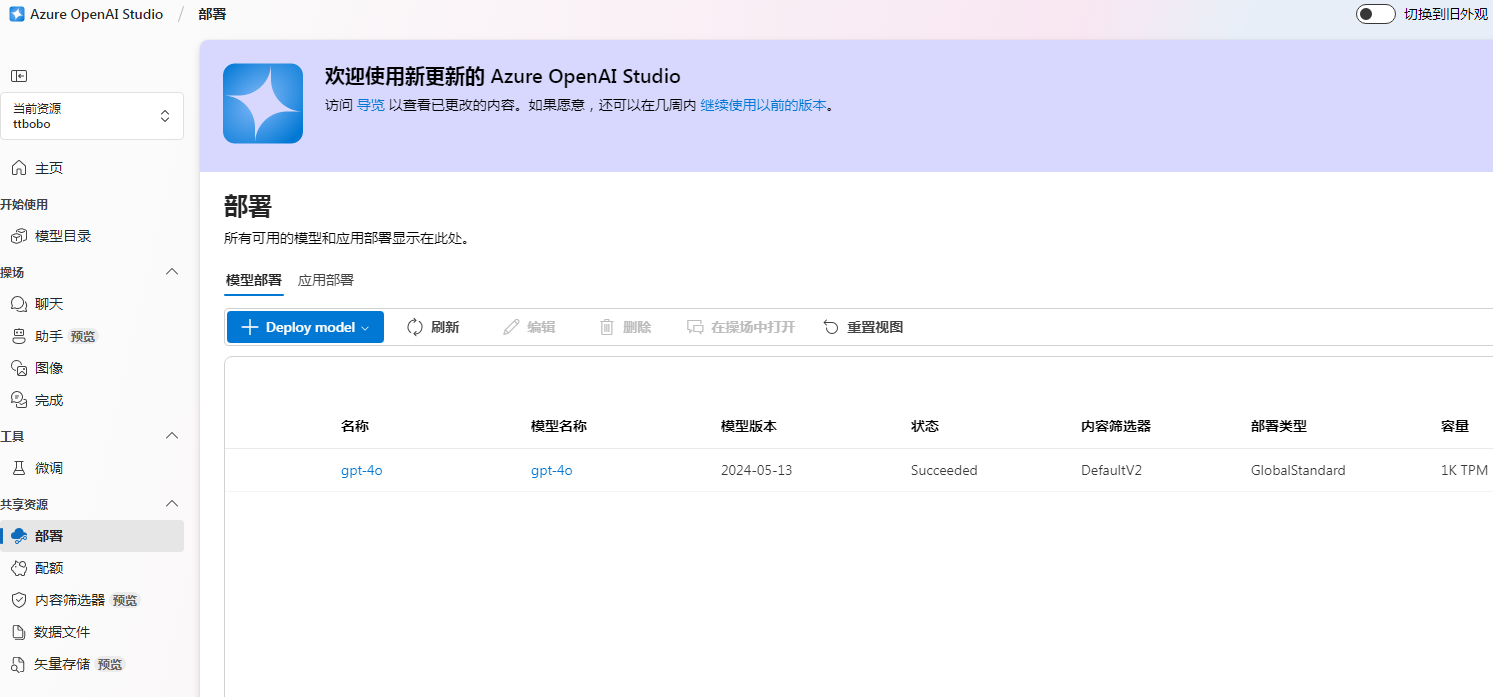Viewport: 1493px width, 697px height.
Task: Click the large sparkle banner image
Action: click(x=263, y=103)
